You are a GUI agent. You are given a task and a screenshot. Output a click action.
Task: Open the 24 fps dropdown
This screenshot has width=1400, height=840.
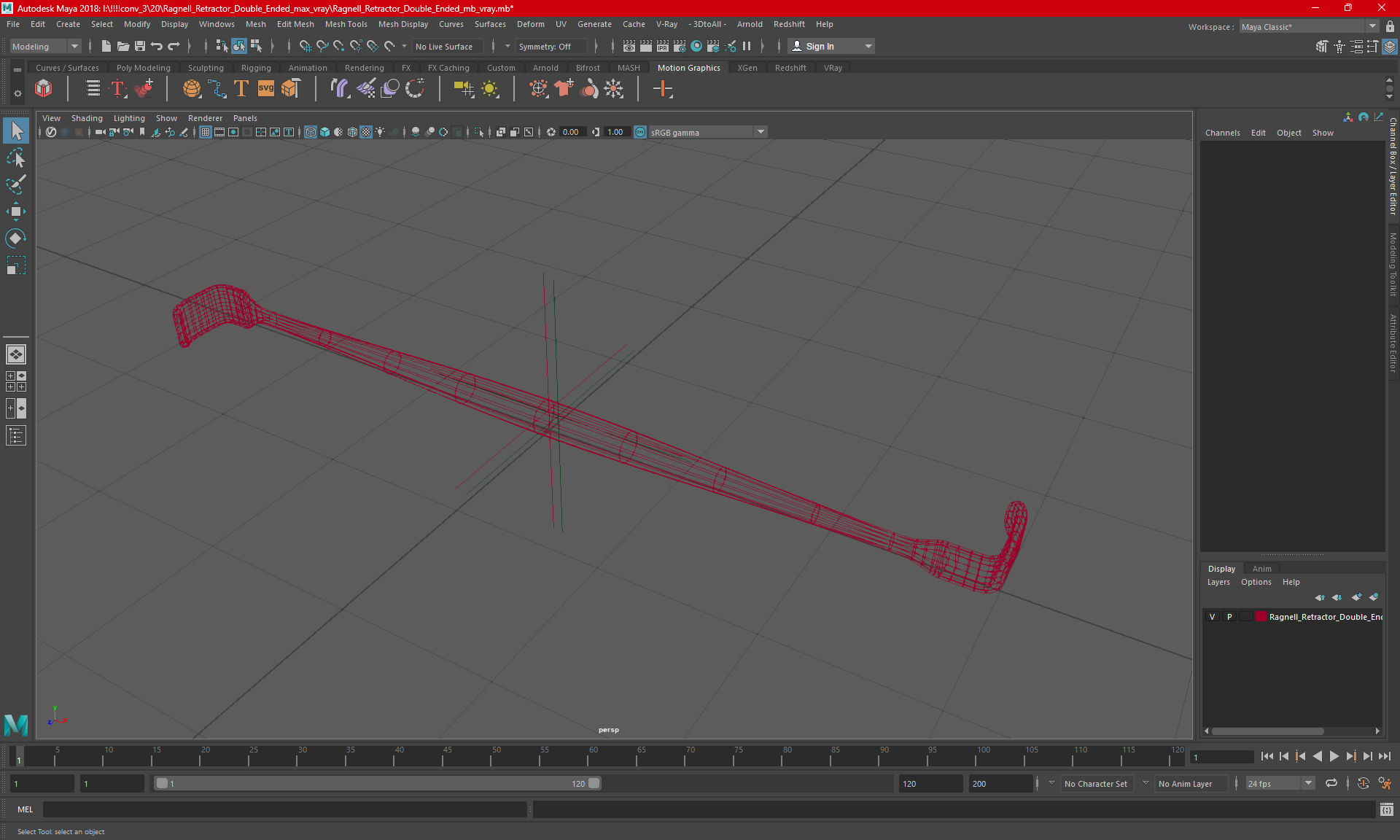(x=1280, y=784)
